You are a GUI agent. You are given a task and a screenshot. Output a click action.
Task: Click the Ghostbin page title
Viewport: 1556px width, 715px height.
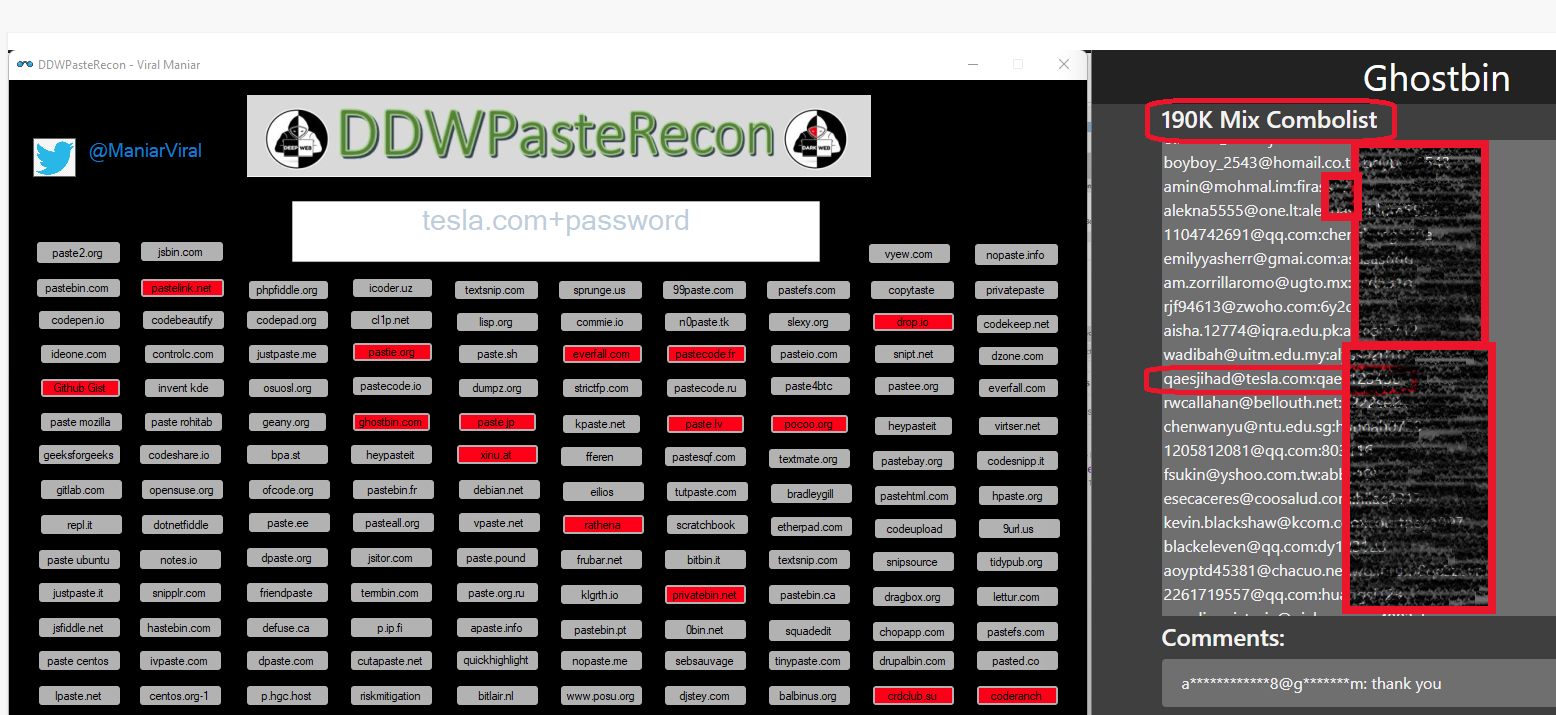(x=1436, y=78)
